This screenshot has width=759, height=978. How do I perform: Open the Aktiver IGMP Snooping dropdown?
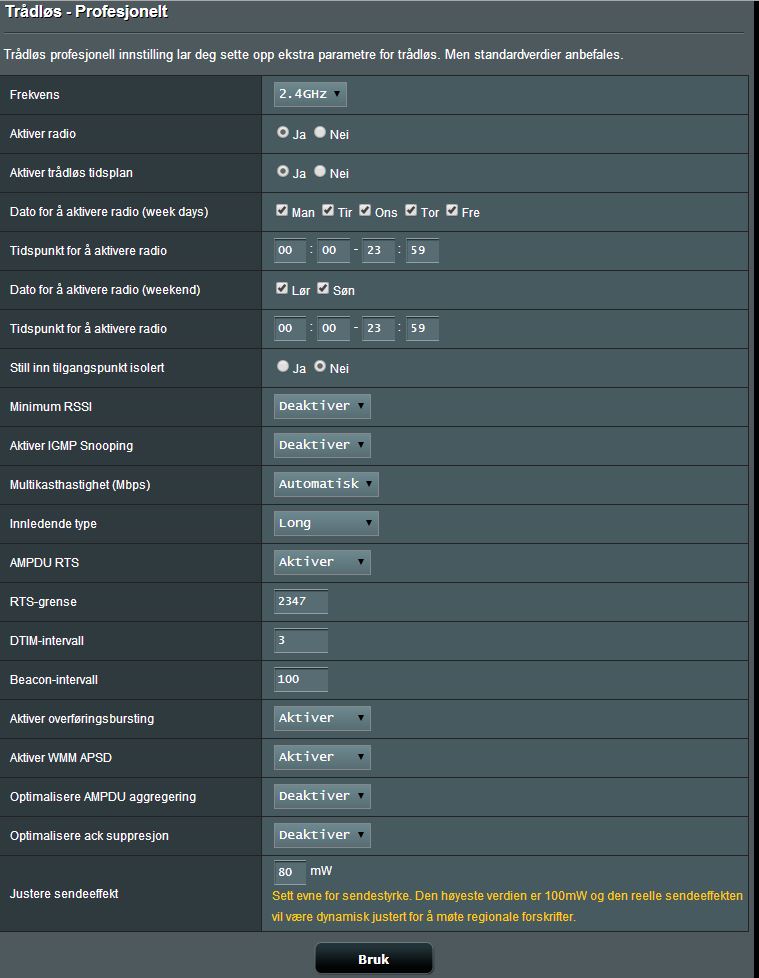(322, 445)
